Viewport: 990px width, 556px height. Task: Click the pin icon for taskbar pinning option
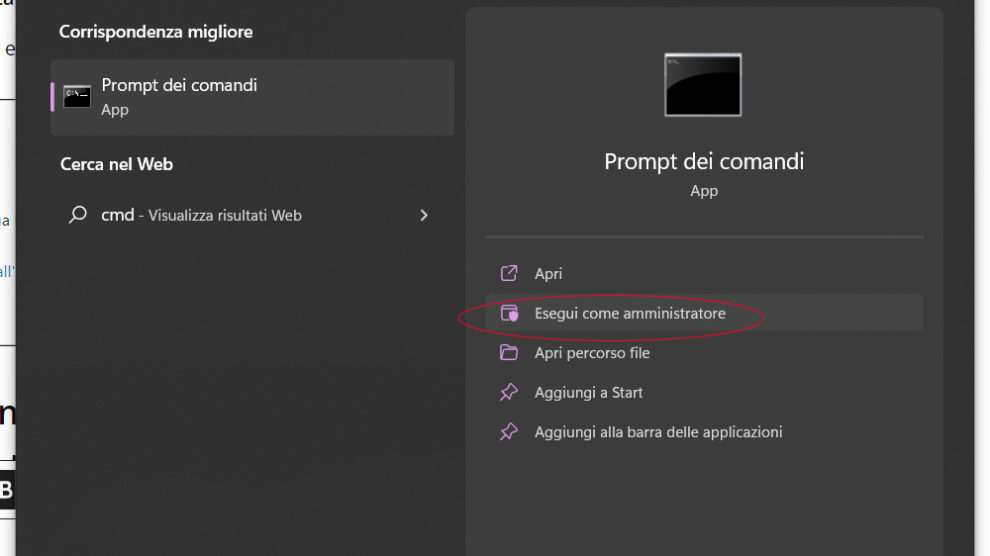pyautogui.click(x=509, y=432)
